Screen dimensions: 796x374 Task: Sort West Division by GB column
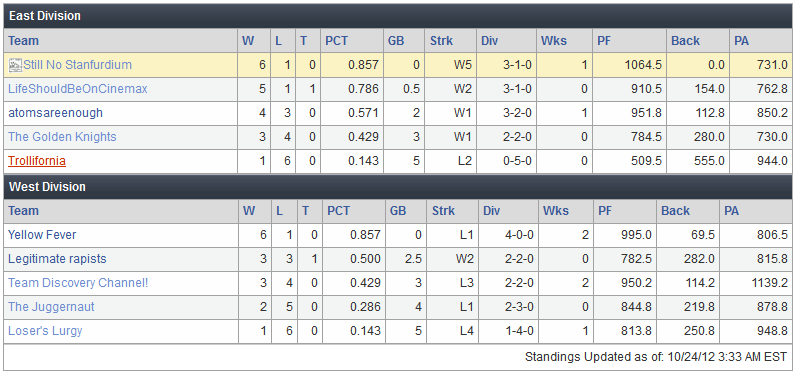tap(398, 211)
